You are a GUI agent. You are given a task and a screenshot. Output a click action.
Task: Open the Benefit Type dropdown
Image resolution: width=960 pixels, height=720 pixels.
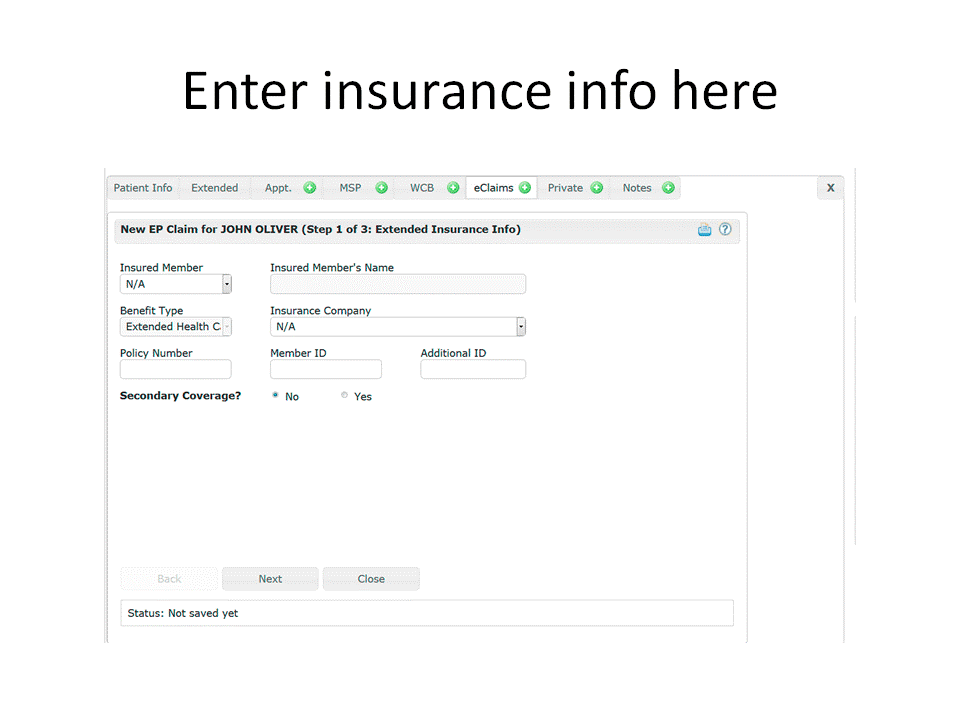pyautogui.click(x=227, y=326)
